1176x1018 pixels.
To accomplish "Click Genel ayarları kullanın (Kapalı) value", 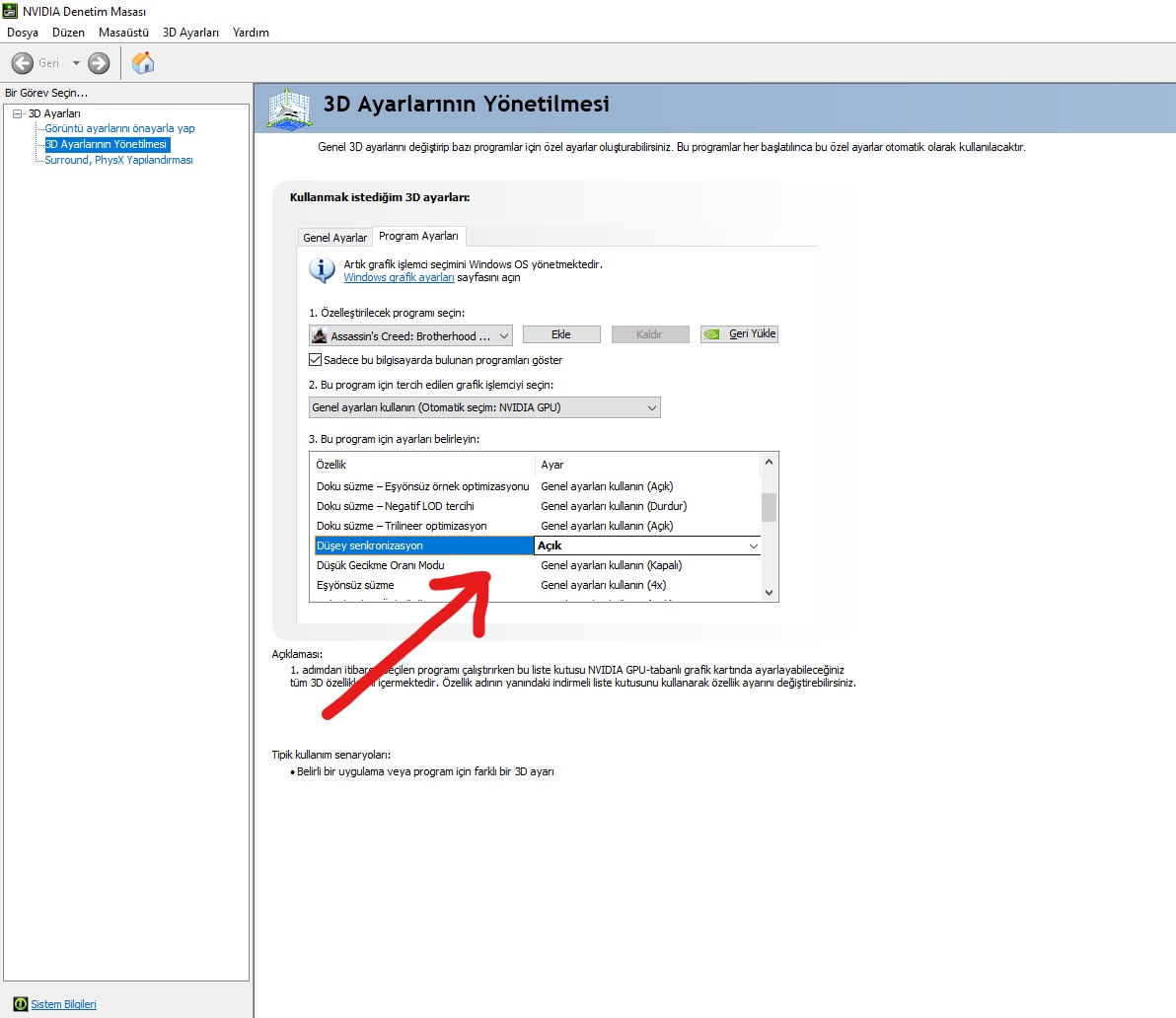I will pos(612,565).
